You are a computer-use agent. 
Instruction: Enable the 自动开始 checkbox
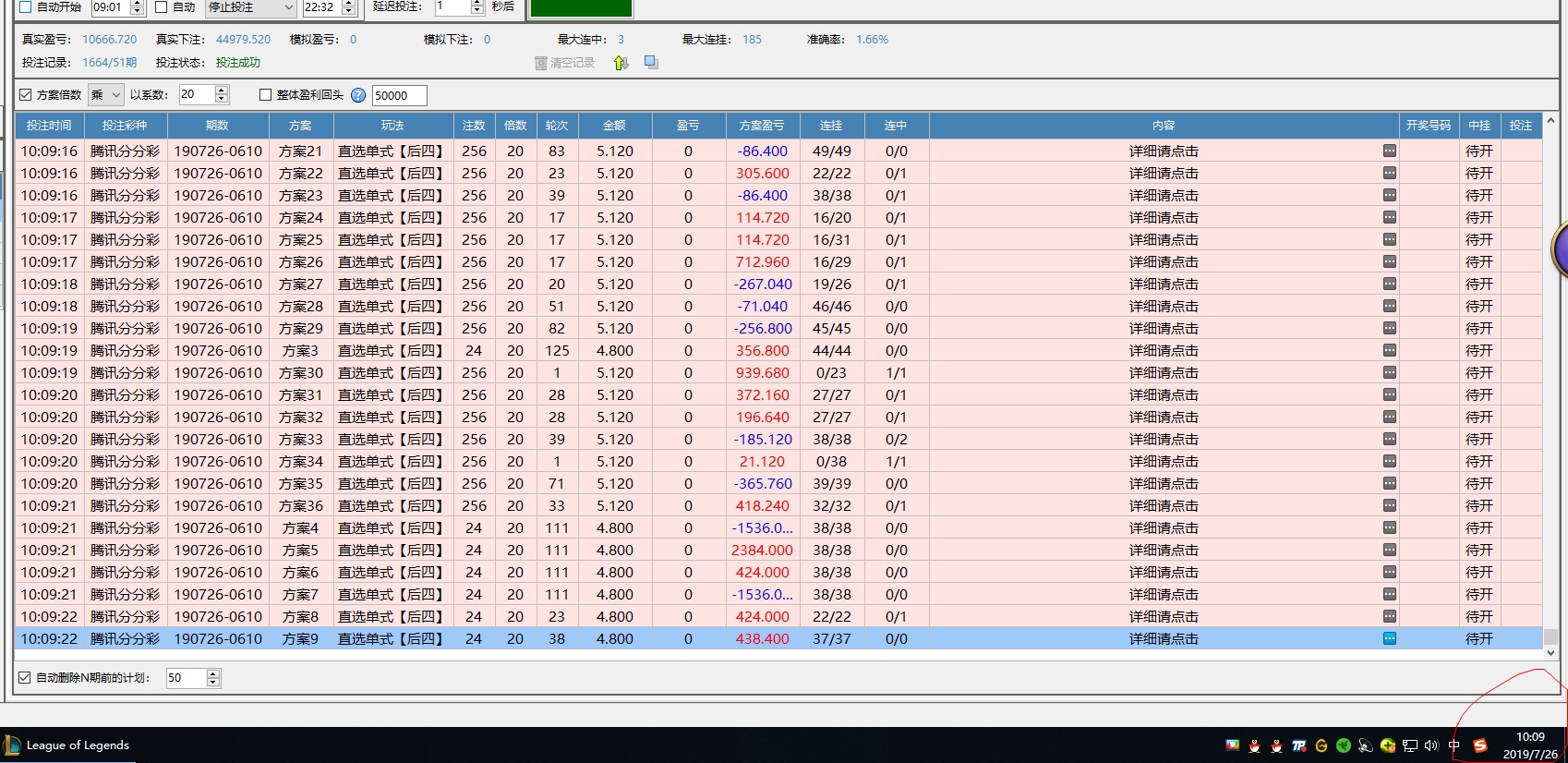pos(26,7)
